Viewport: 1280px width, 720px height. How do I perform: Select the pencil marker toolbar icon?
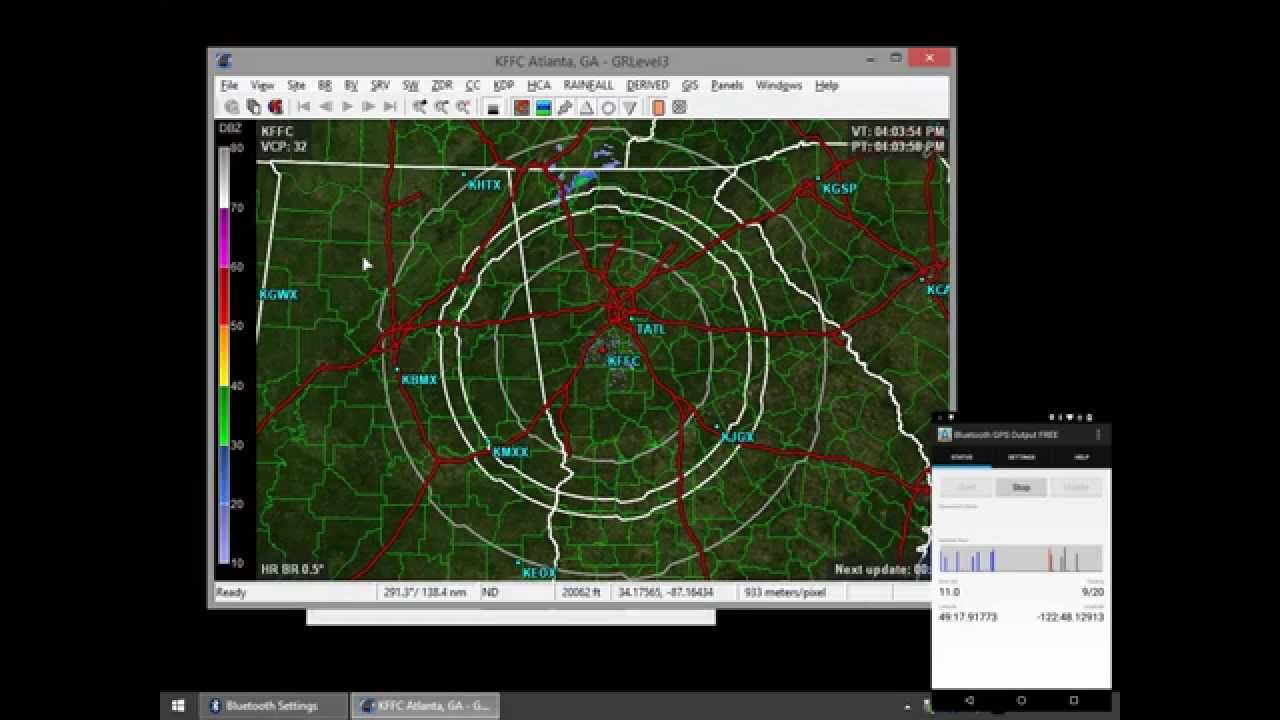coord(565,108)
